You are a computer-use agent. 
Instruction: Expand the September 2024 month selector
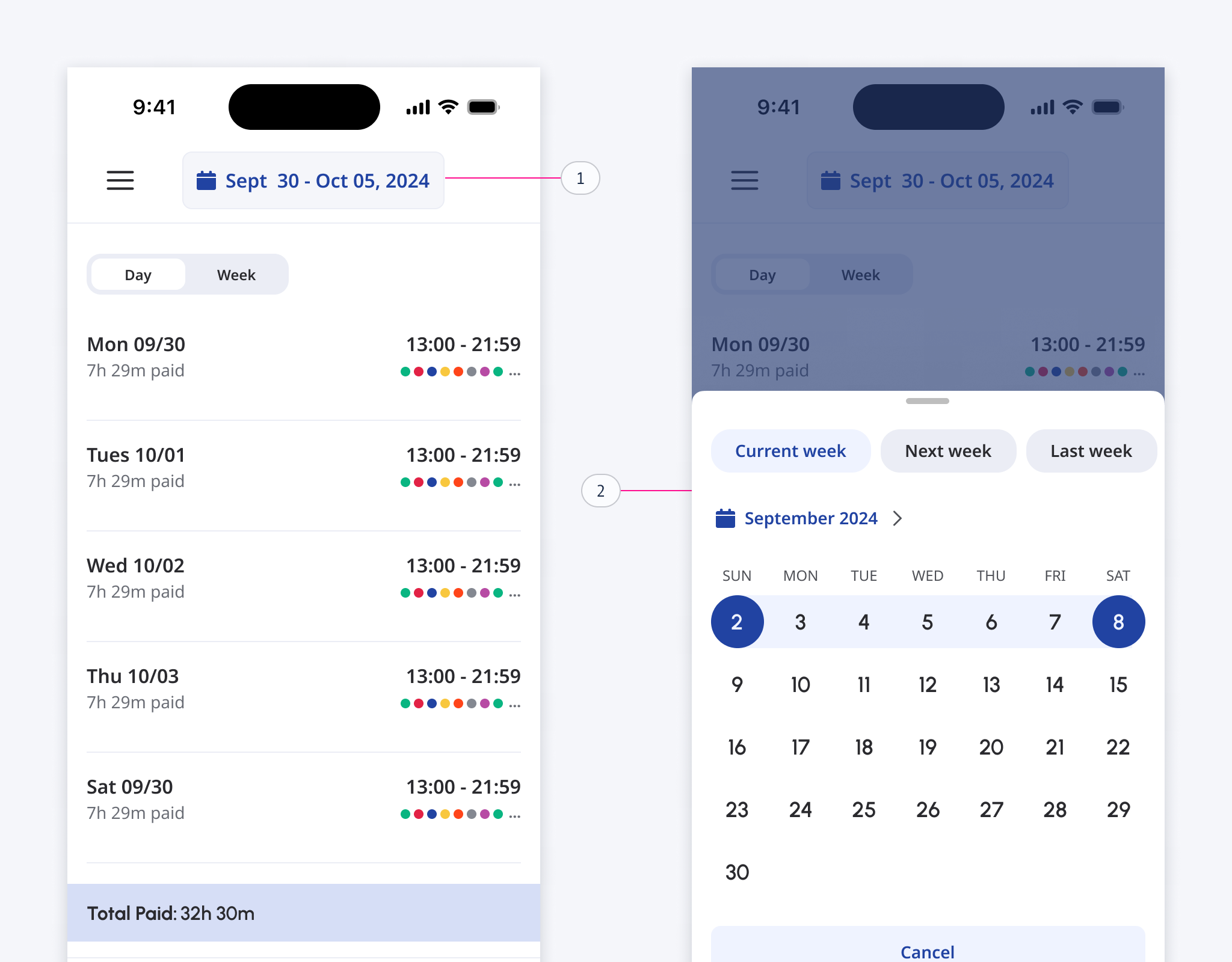[x=810, y=518]
